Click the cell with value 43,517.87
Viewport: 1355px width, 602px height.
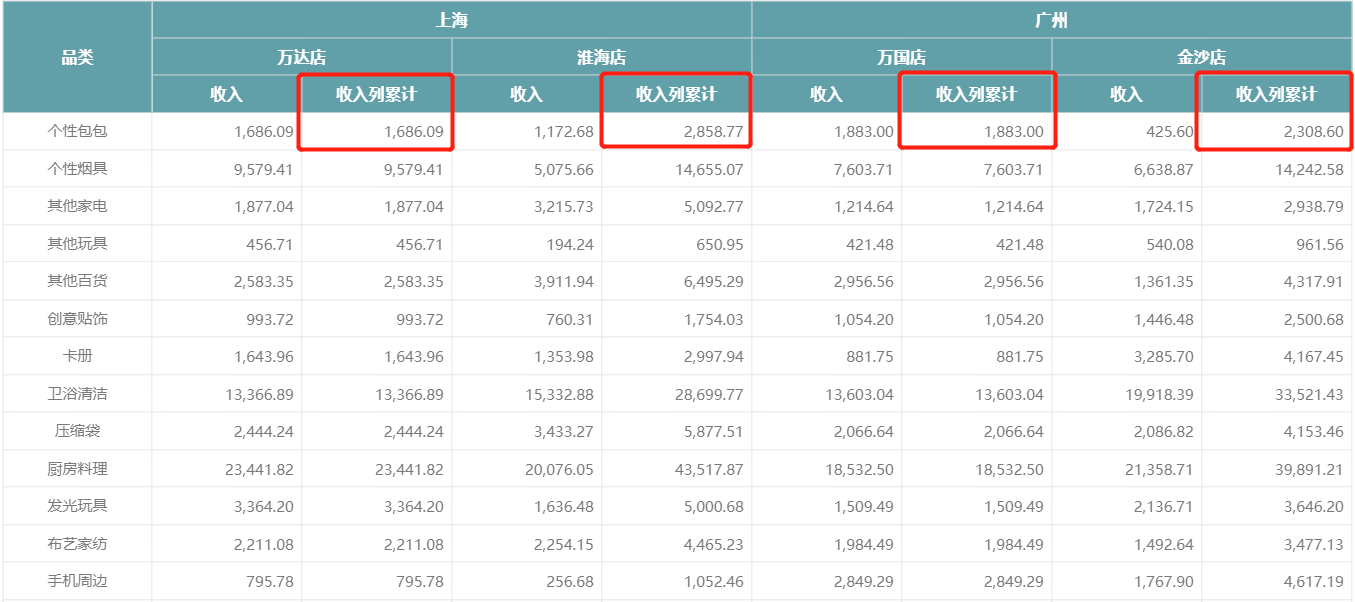[677, 469]
